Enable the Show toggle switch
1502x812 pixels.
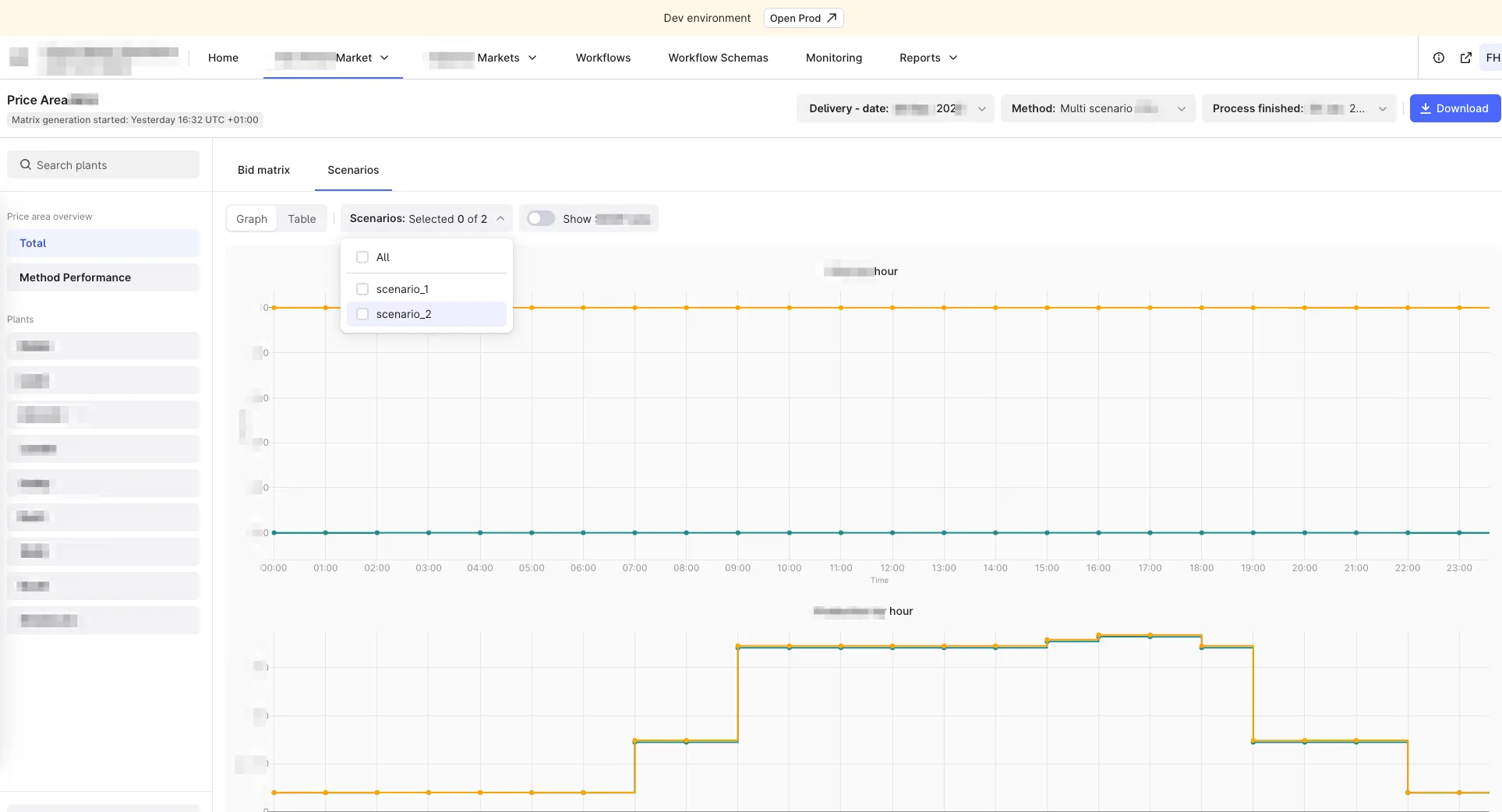(540, 219)
